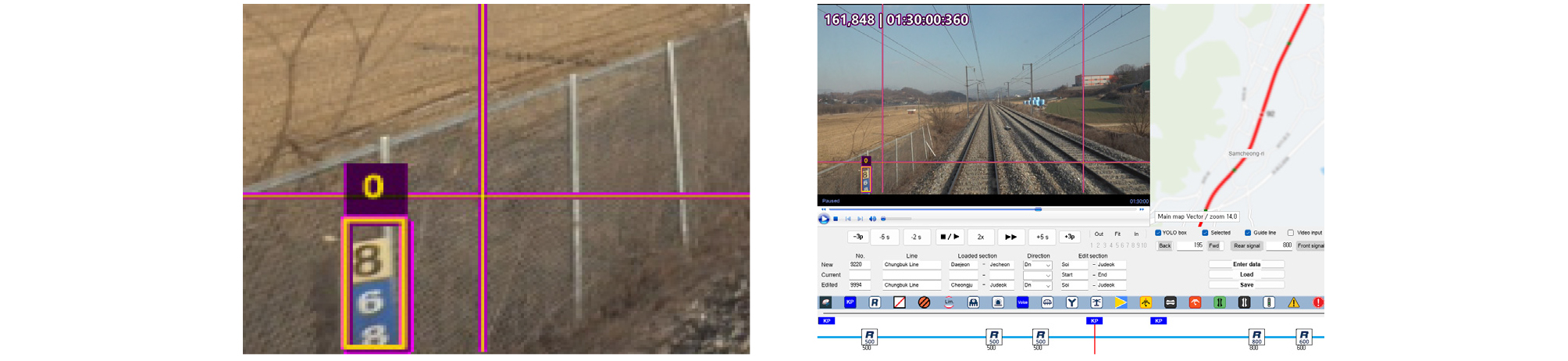Click the Edited No. field 9994
The height and width of the screenshot is (361, 1568).
tap(860, 285)
